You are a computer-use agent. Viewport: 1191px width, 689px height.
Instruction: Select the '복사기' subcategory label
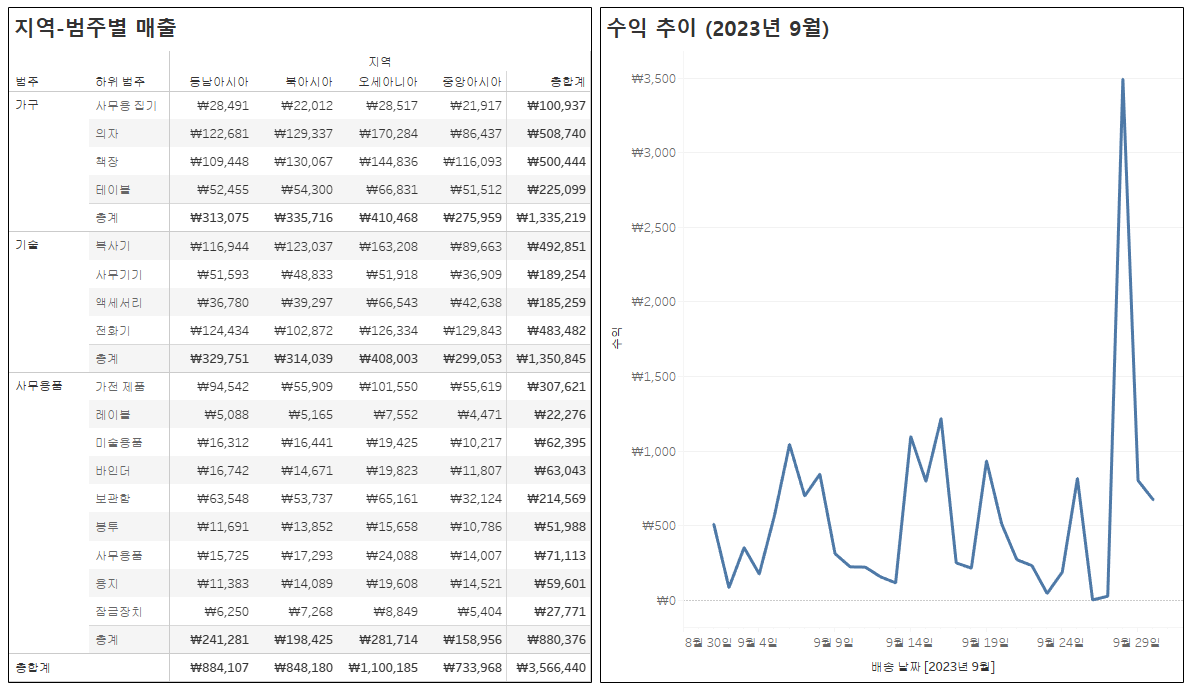pos(113,246)
